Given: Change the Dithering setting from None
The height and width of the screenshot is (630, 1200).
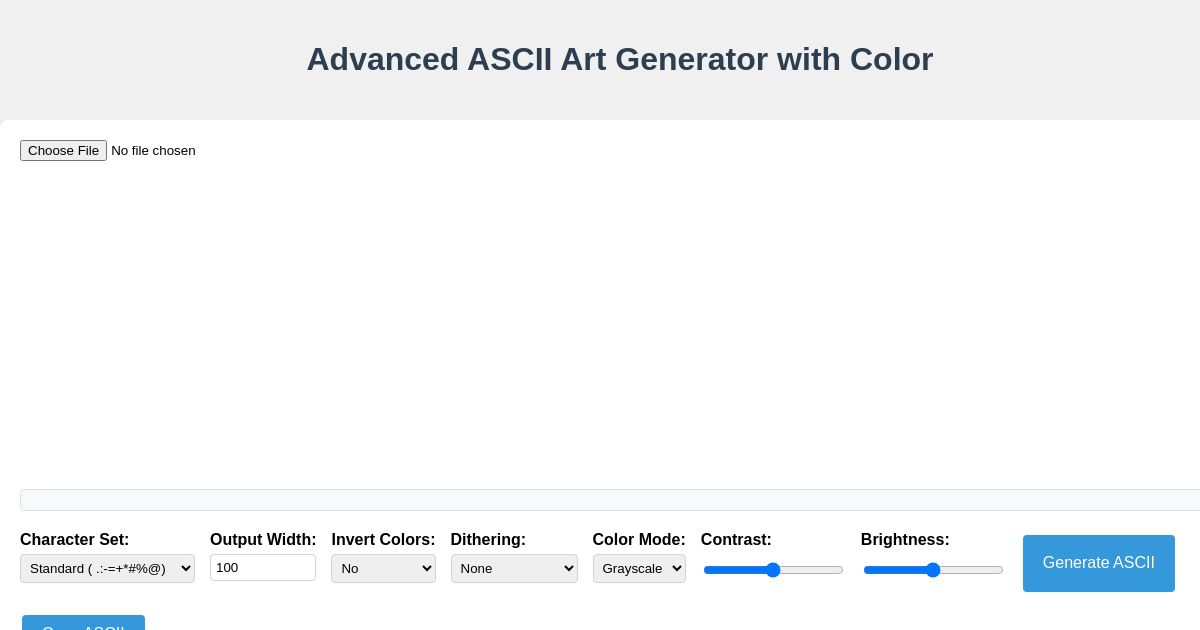Looking at the screenshot, I should 514,568.
